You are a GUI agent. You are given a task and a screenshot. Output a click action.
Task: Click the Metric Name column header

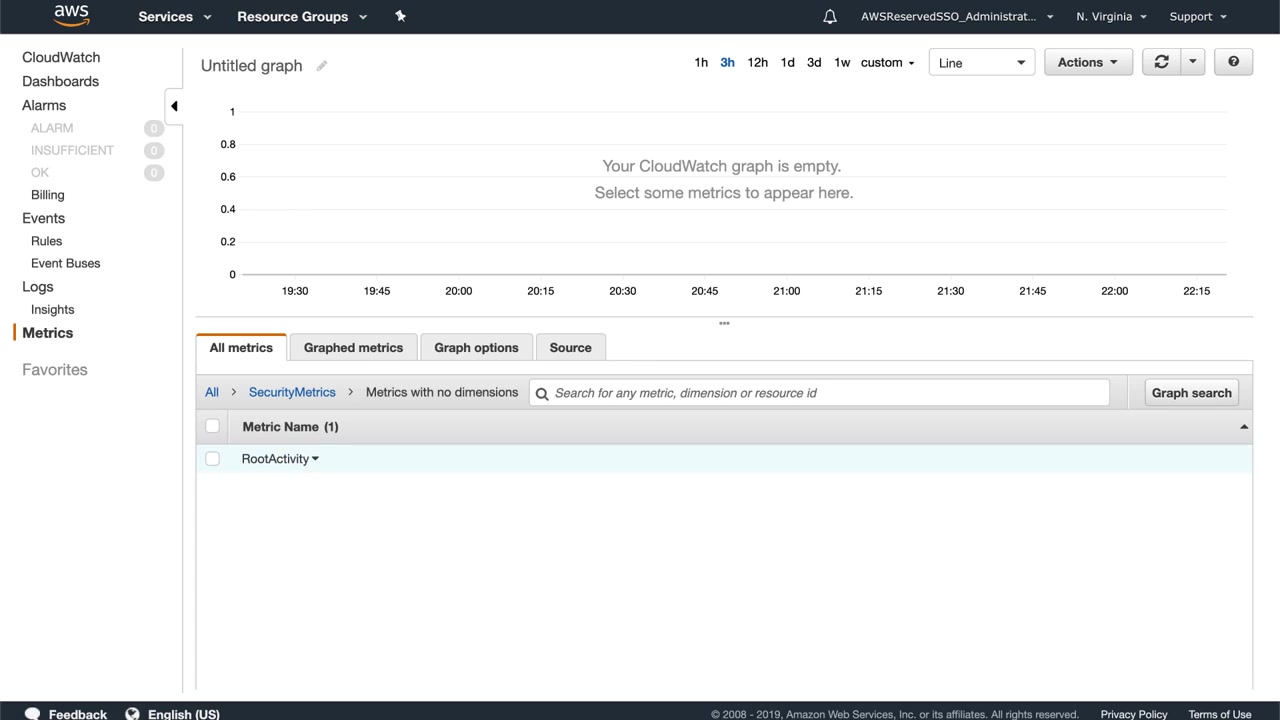pos(290,427)
